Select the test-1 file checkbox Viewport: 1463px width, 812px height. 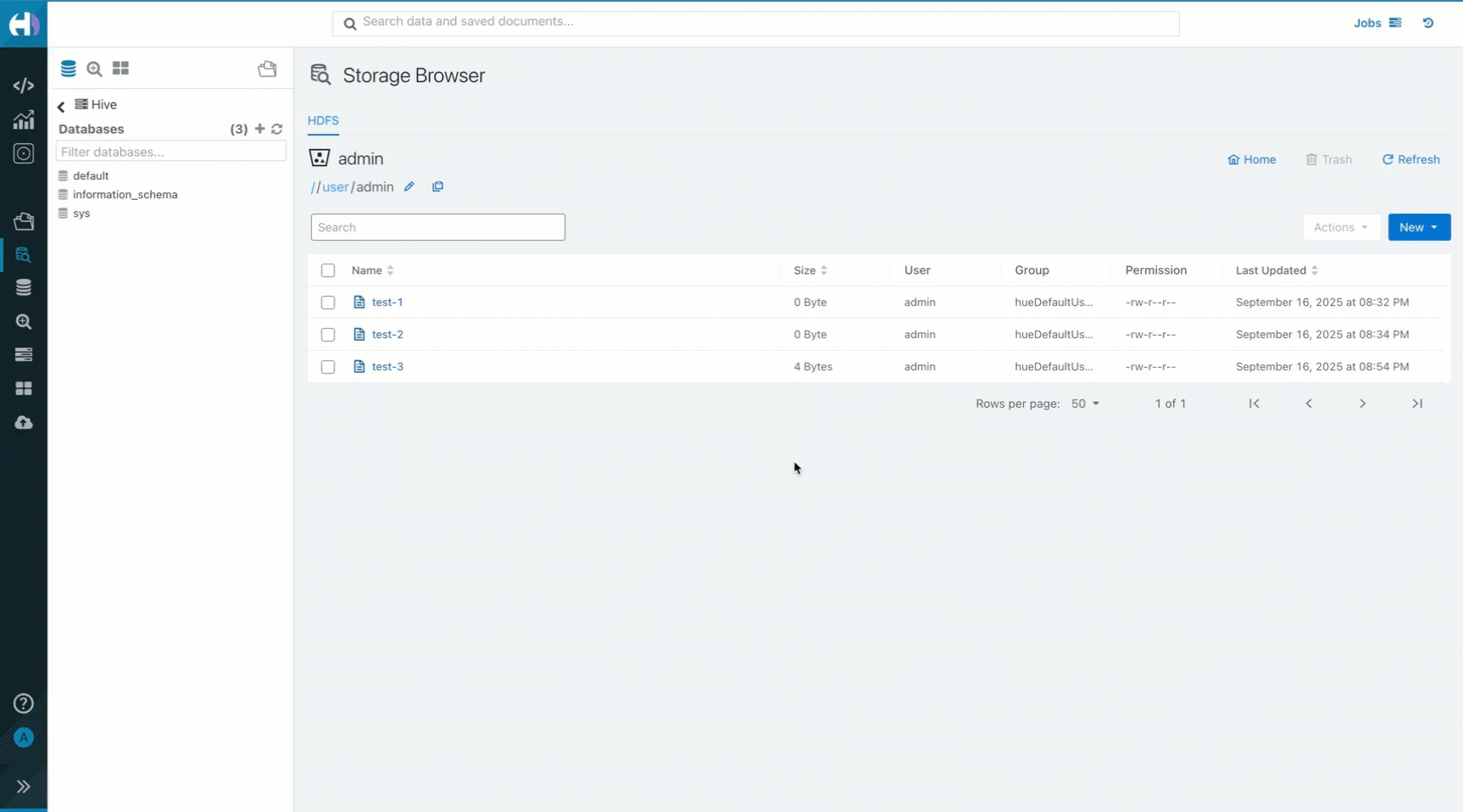[x=328, y=303]
